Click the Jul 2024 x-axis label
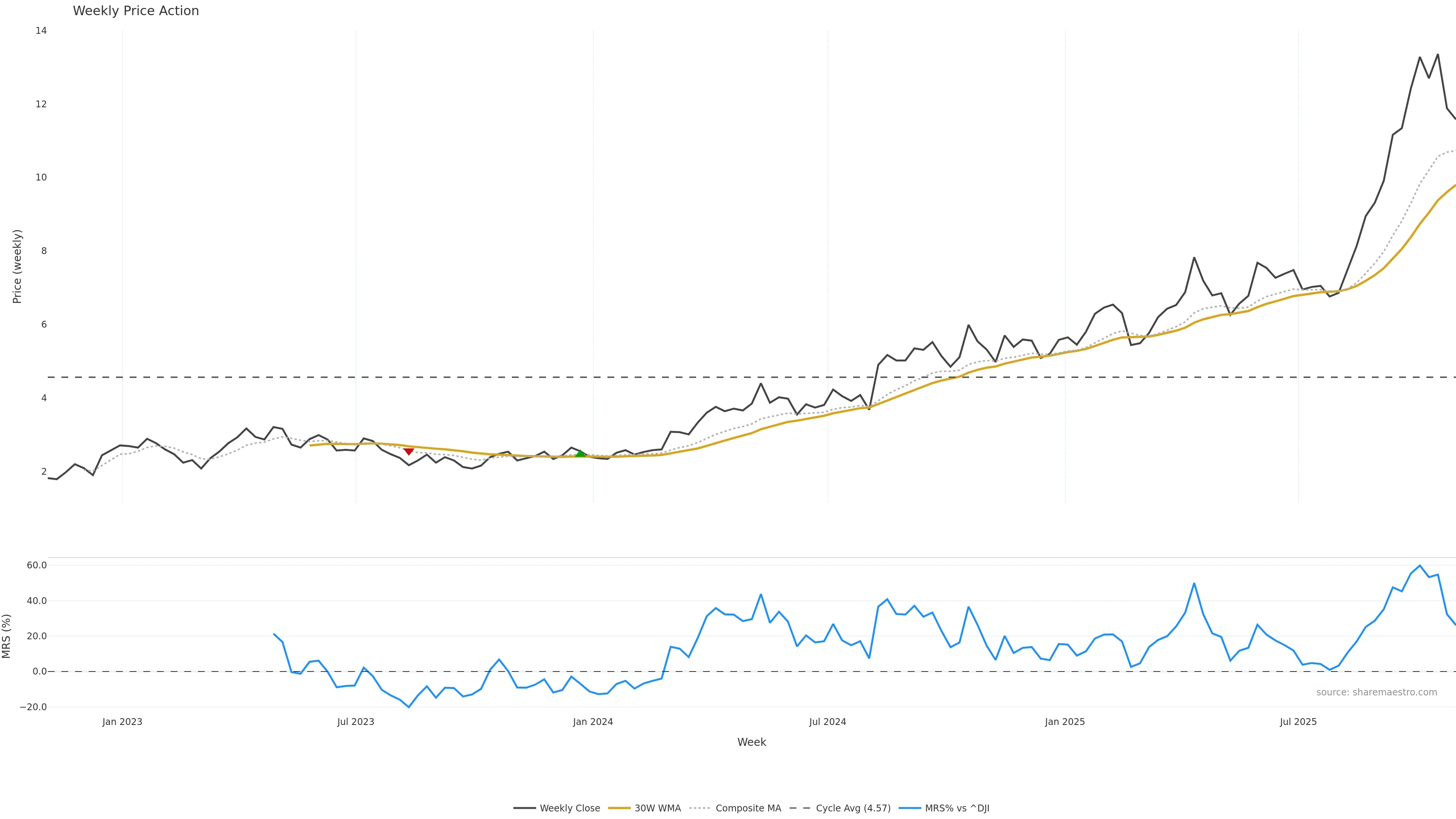Screen dimensions: 1456x819 click(827, 722)
